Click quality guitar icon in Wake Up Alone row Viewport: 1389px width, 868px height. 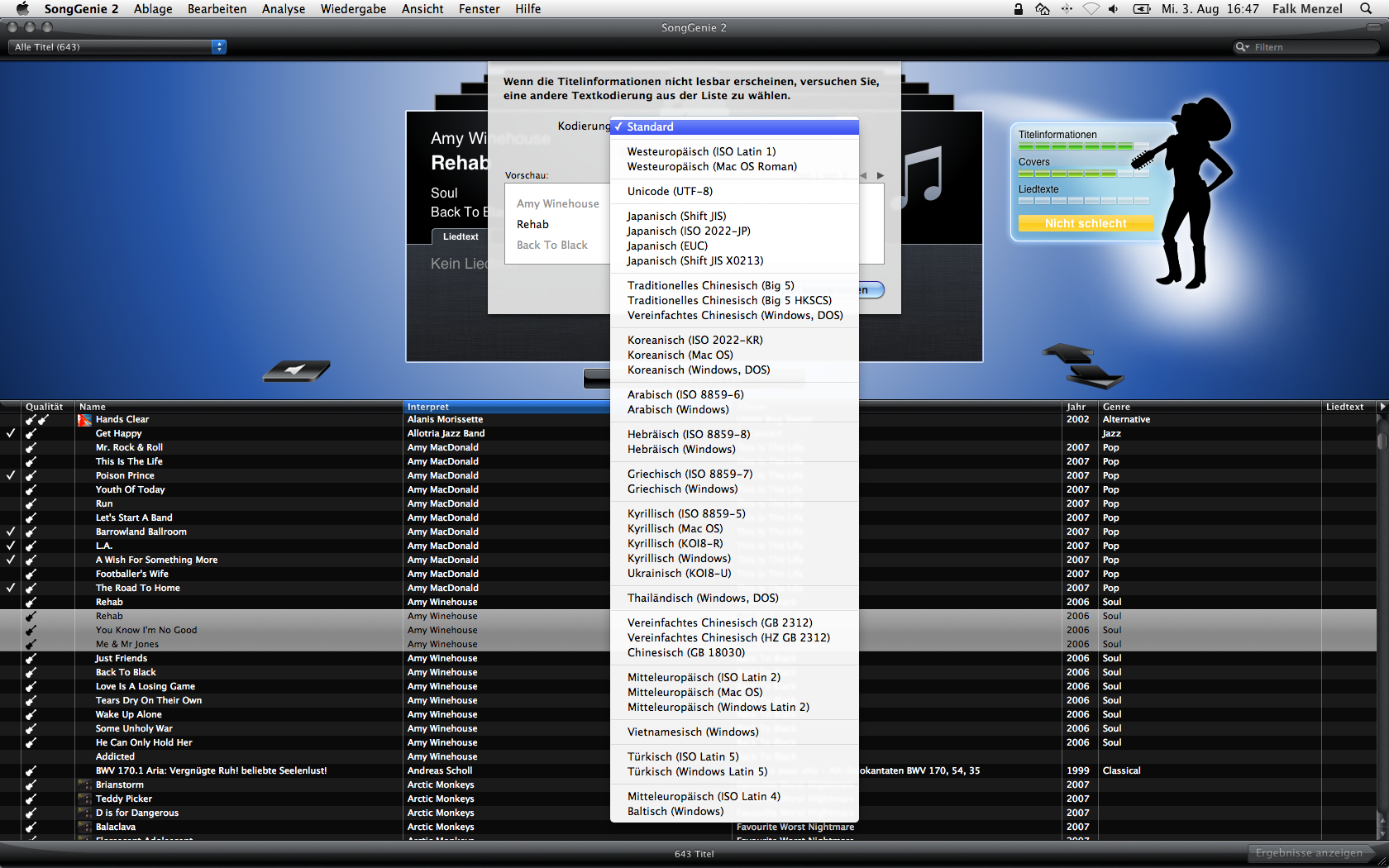coord(31,715)
